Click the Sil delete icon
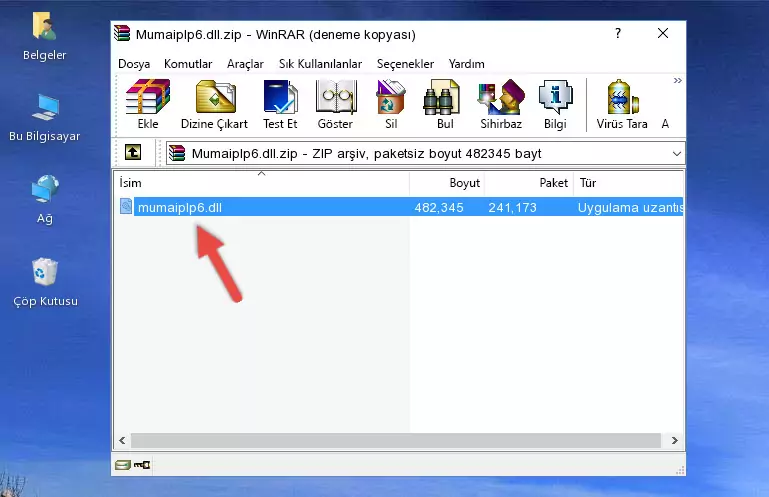 point(391,105)
